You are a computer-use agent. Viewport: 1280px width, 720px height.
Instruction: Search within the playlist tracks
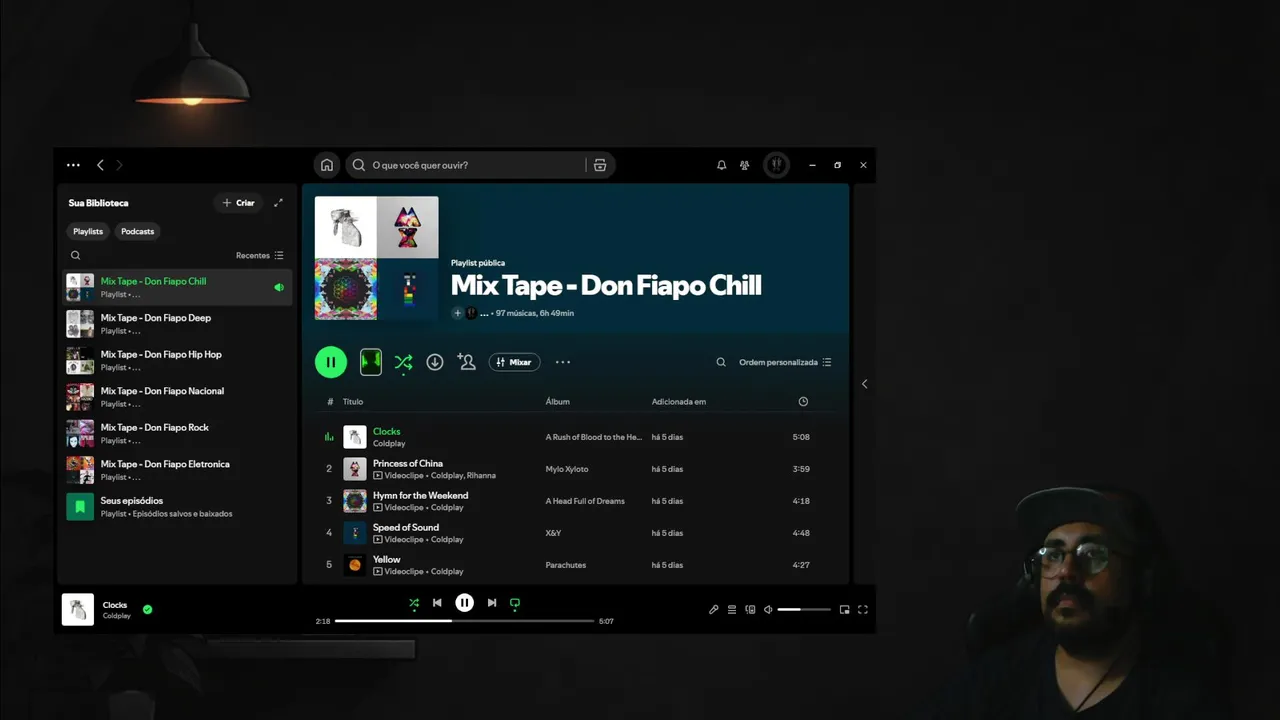(x=721, y=362)
